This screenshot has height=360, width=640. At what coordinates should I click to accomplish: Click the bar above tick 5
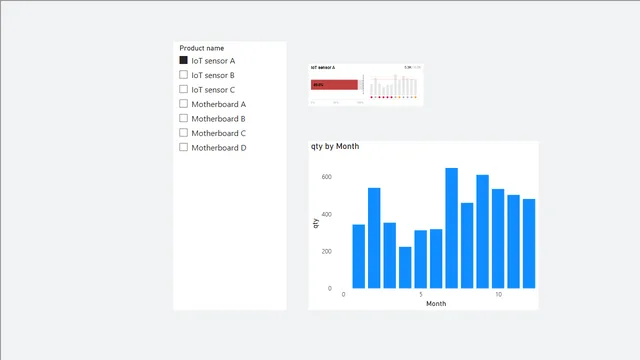(x=421, y=259)
